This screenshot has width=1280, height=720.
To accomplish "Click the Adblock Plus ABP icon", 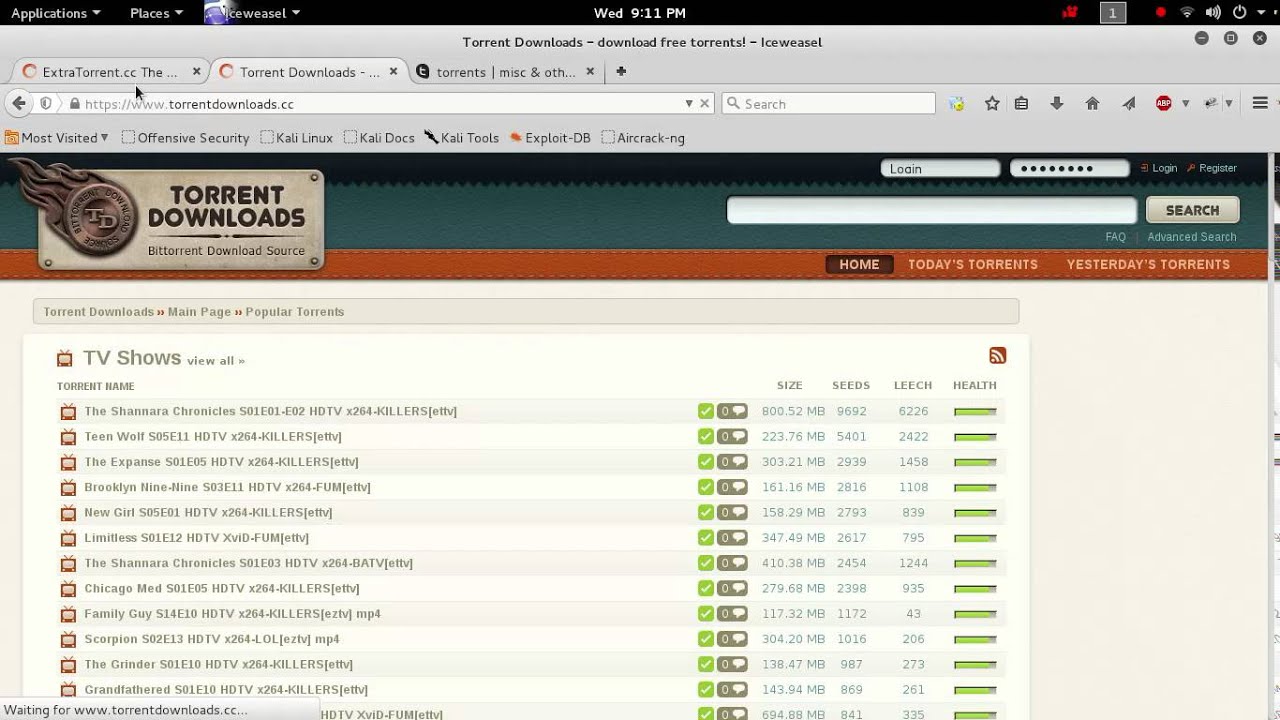I will click(x=1163, y=103).
